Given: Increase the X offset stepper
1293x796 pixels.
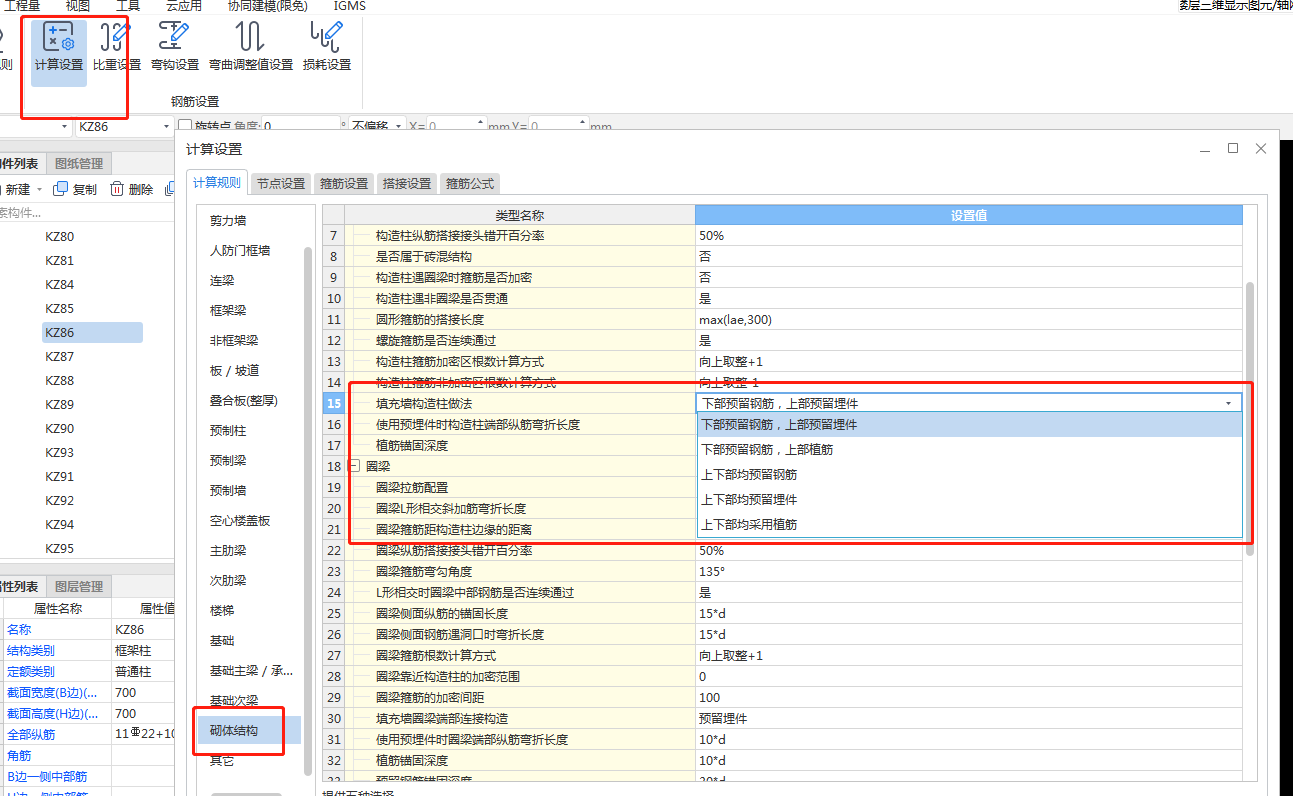Looking at the screenshot, I should (x=479, y=123).
